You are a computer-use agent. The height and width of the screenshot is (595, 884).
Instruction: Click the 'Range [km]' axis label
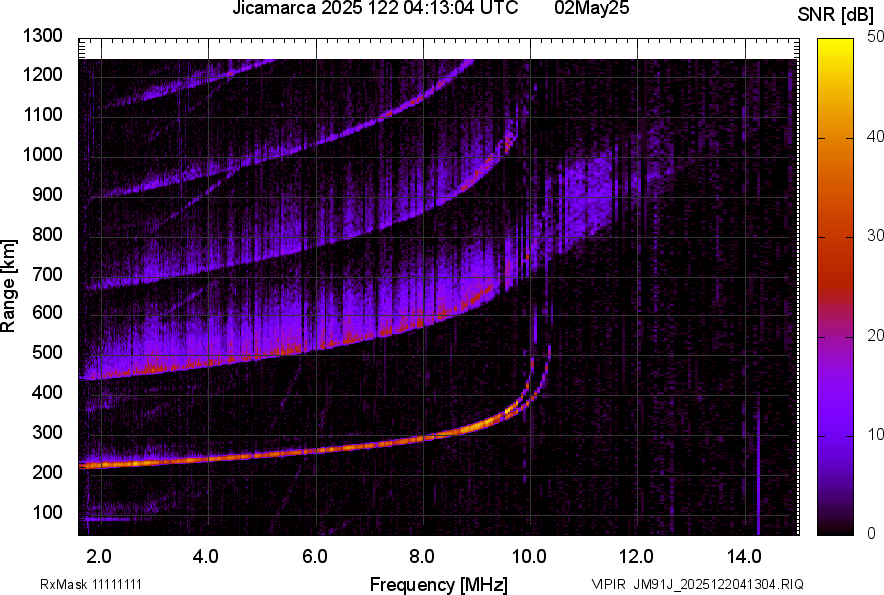coord(8,286)
